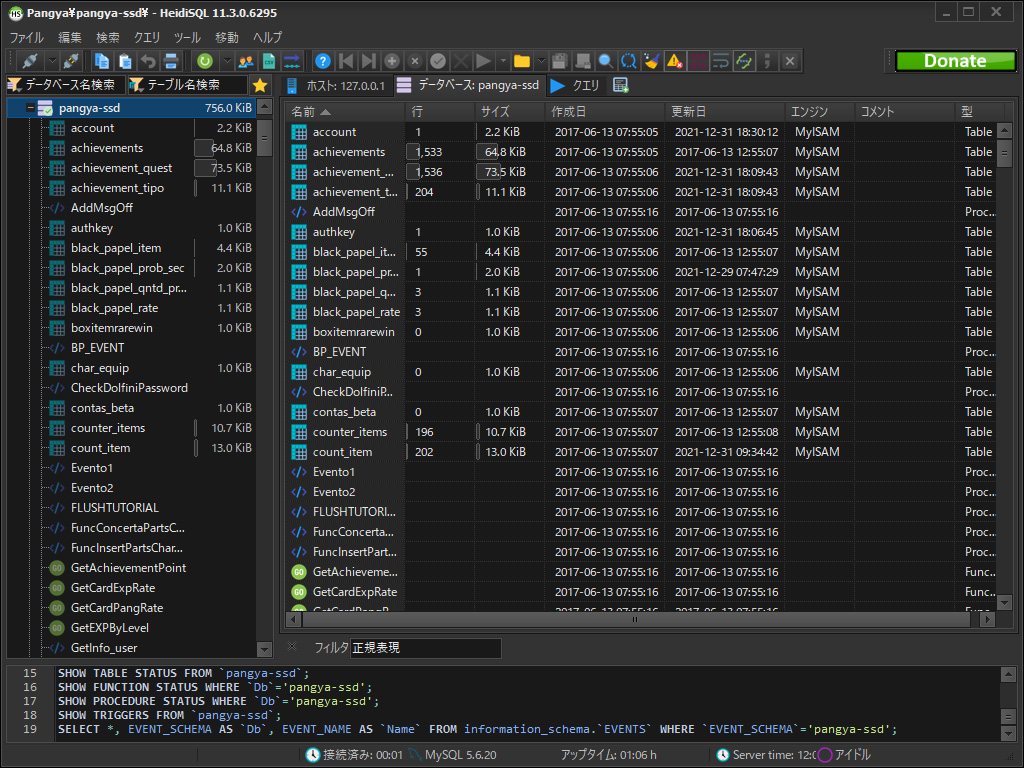
Task: Click the database name filter field
Action: [65, 85]
